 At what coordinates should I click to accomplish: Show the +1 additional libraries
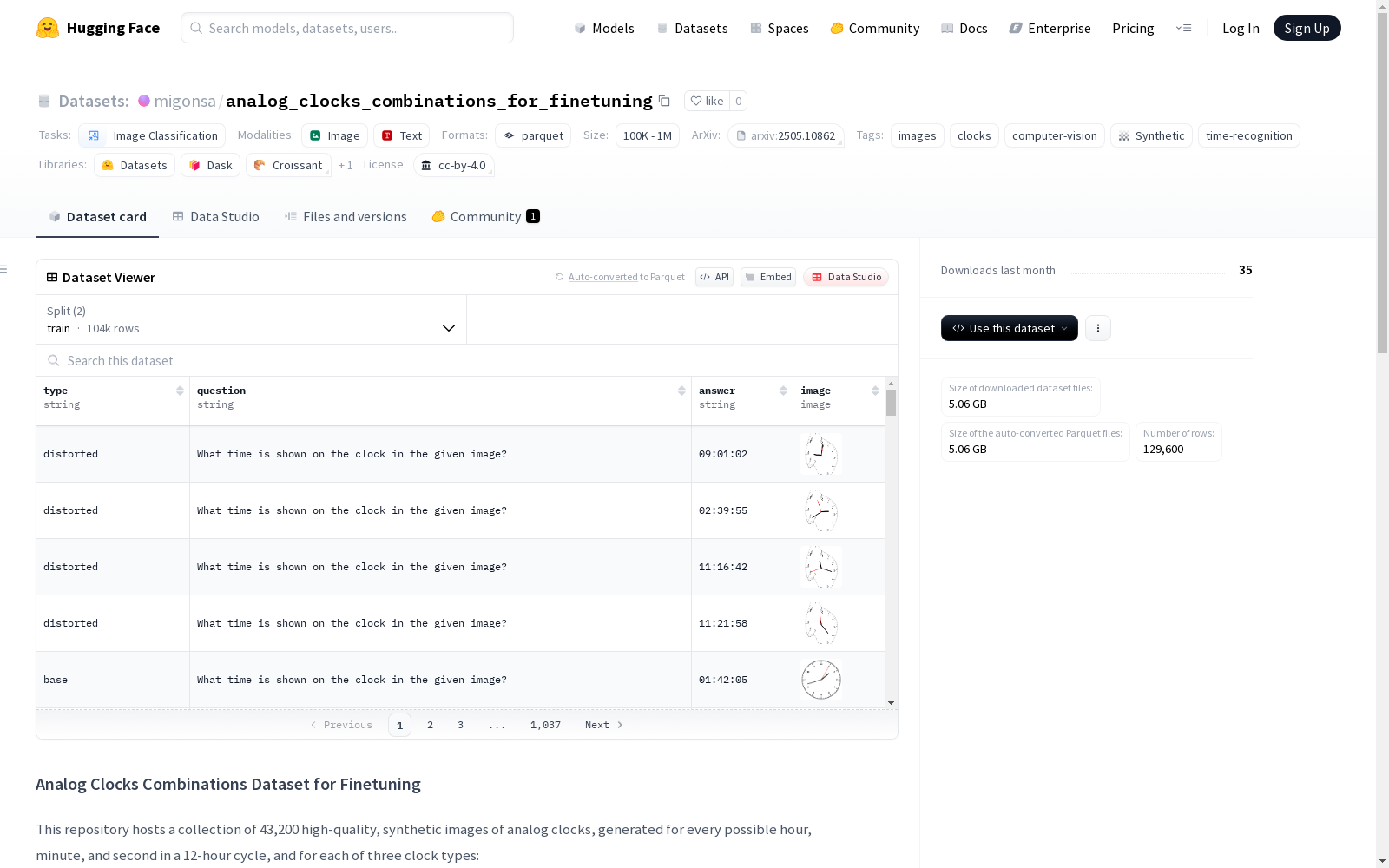[x=346, y=165]
